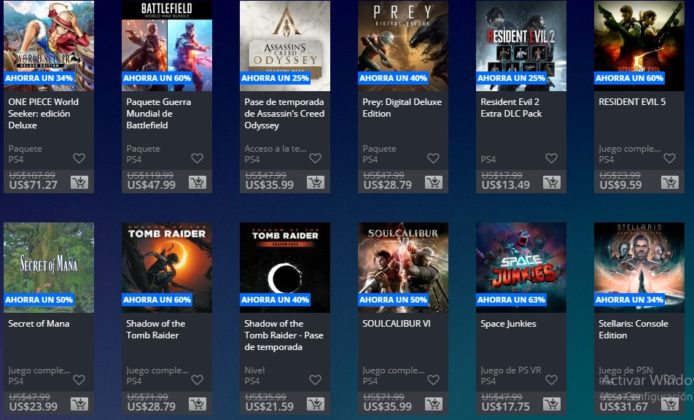Add SOULCALIBUR VI to cart
Image resolution: width=694 pixels, height=420 pixels.
click(x=433, y=404)
